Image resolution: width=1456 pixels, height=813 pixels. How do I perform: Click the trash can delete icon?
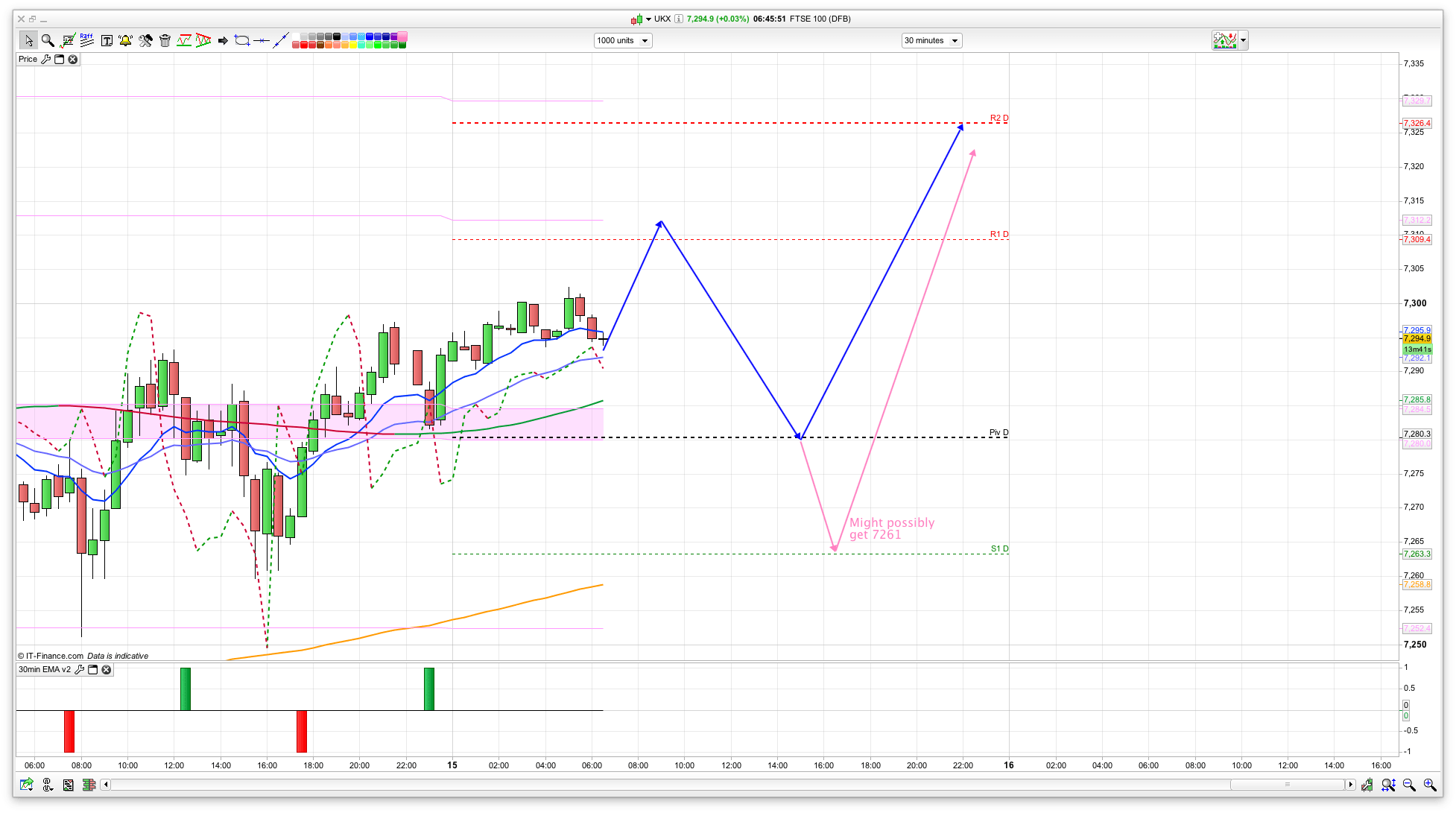click(x=165, y=40)
